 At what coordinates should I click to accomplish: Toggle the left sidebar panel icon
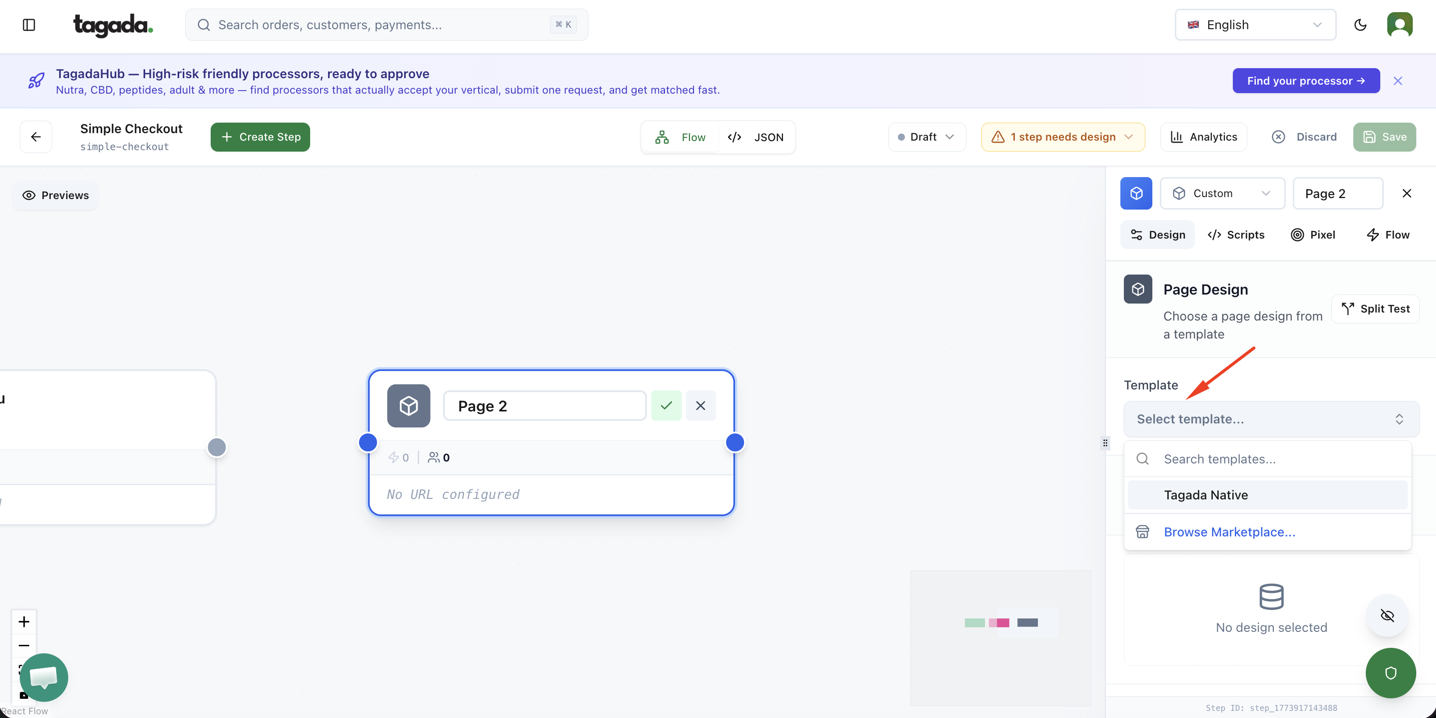29,25
